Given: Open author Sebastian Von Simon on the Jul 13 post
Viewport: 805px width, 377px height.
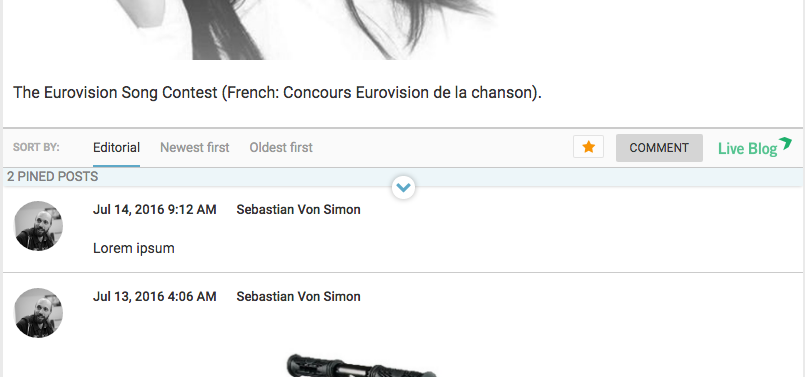Looking at the screenshot, I should pos(298,296).
